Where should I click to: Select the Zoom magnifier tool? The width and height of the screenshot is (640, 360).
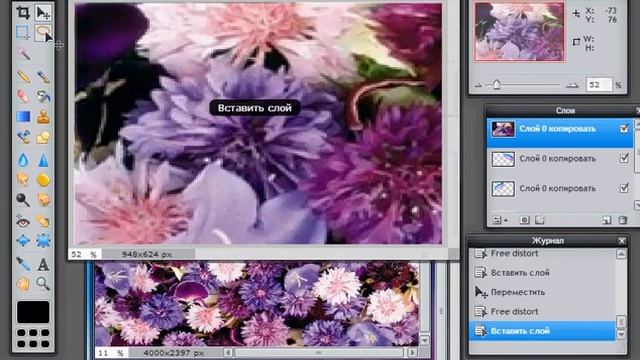point(43,283)
